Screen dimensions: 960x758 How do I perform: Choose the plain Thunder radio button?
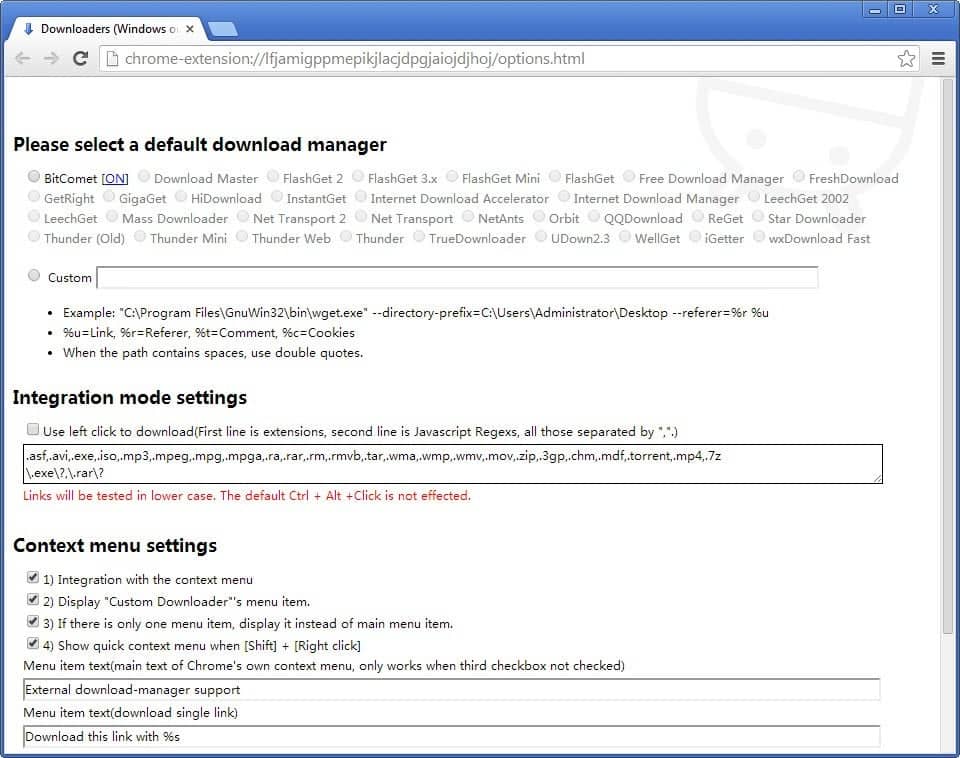(346, 236)
